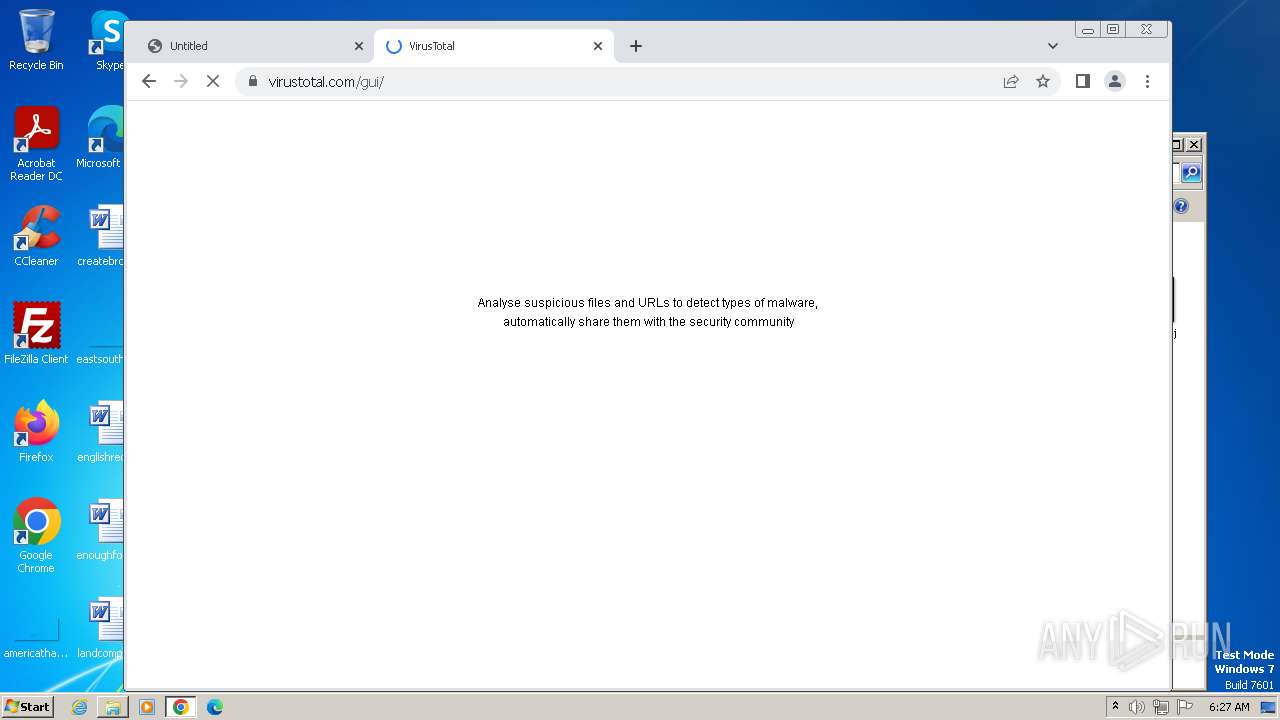1280x720 pixels.
Task: Open Acrobat Reader DC desktop shortcut
Action: pos(36,144)
